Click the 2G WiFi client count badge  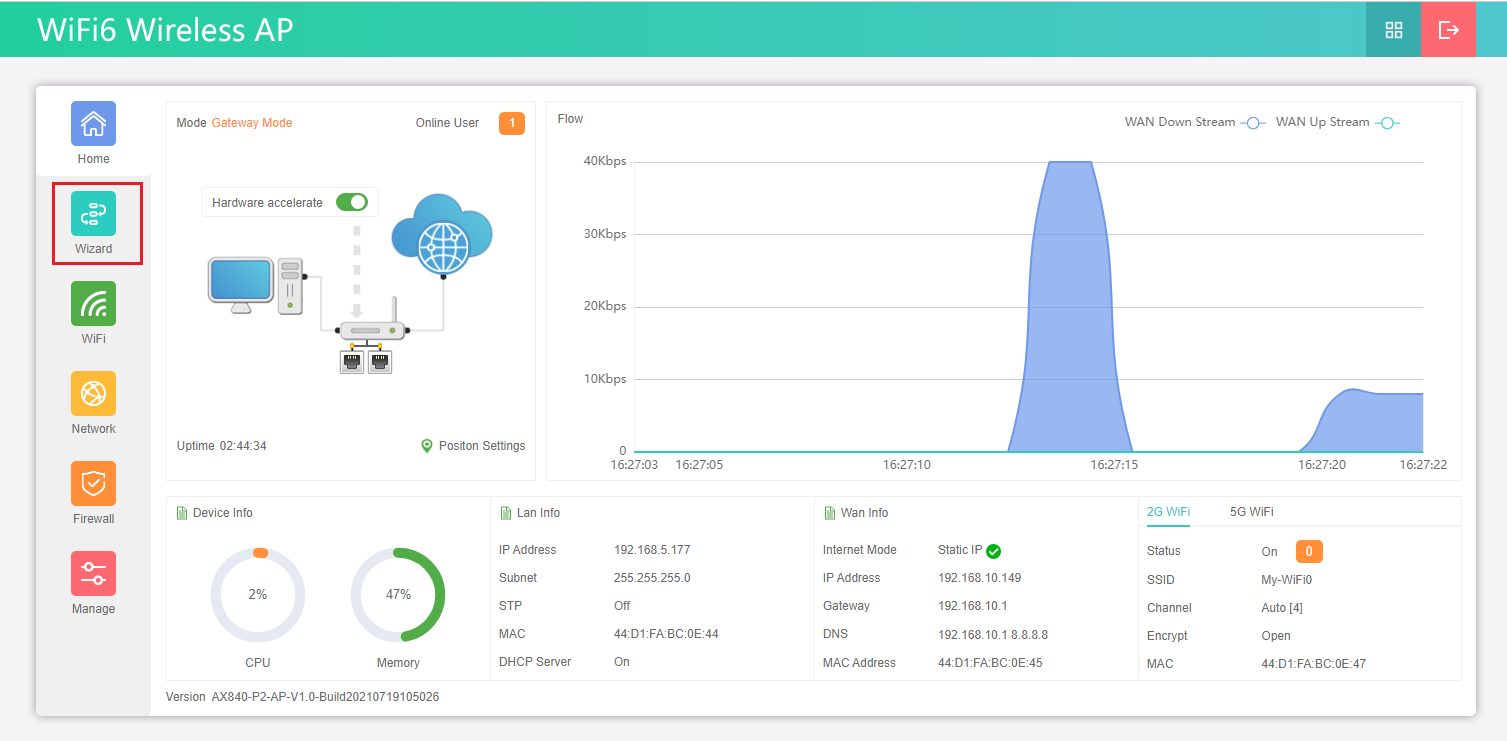(x=1309, y=551)
